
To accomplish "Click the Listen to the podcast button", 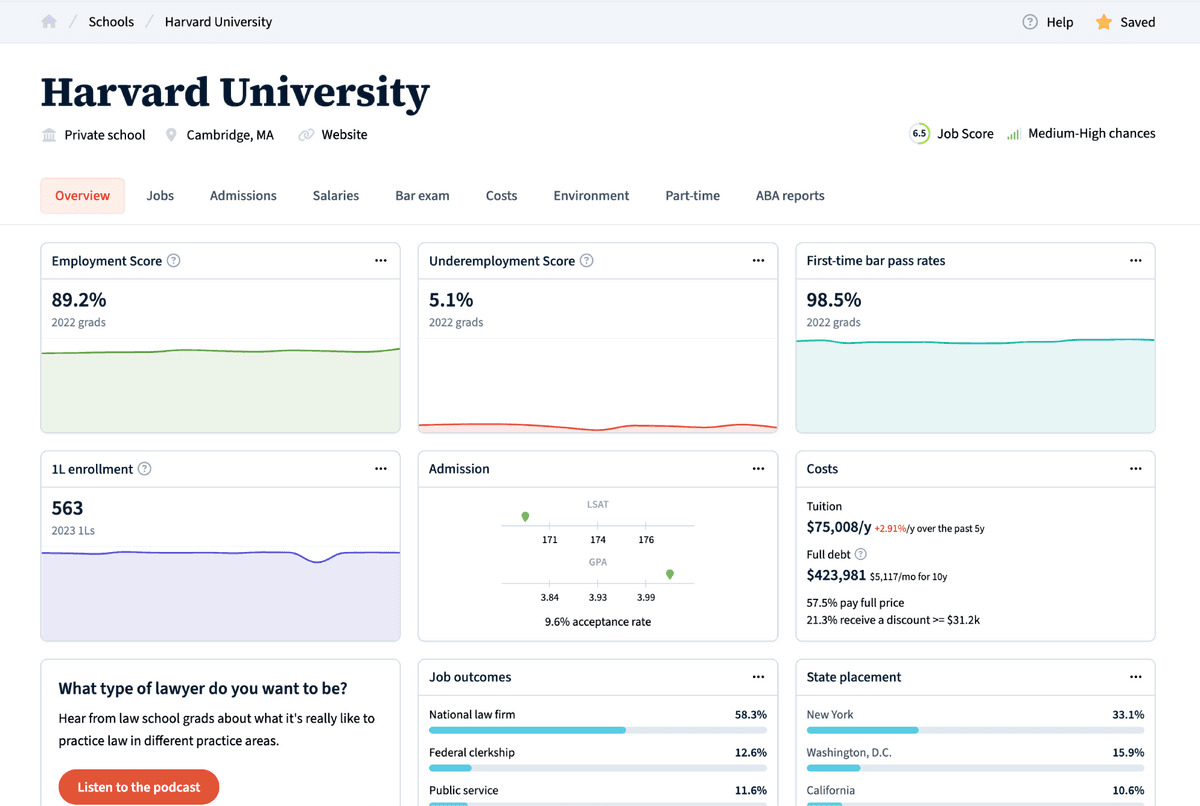I will (x=138, y=787).
